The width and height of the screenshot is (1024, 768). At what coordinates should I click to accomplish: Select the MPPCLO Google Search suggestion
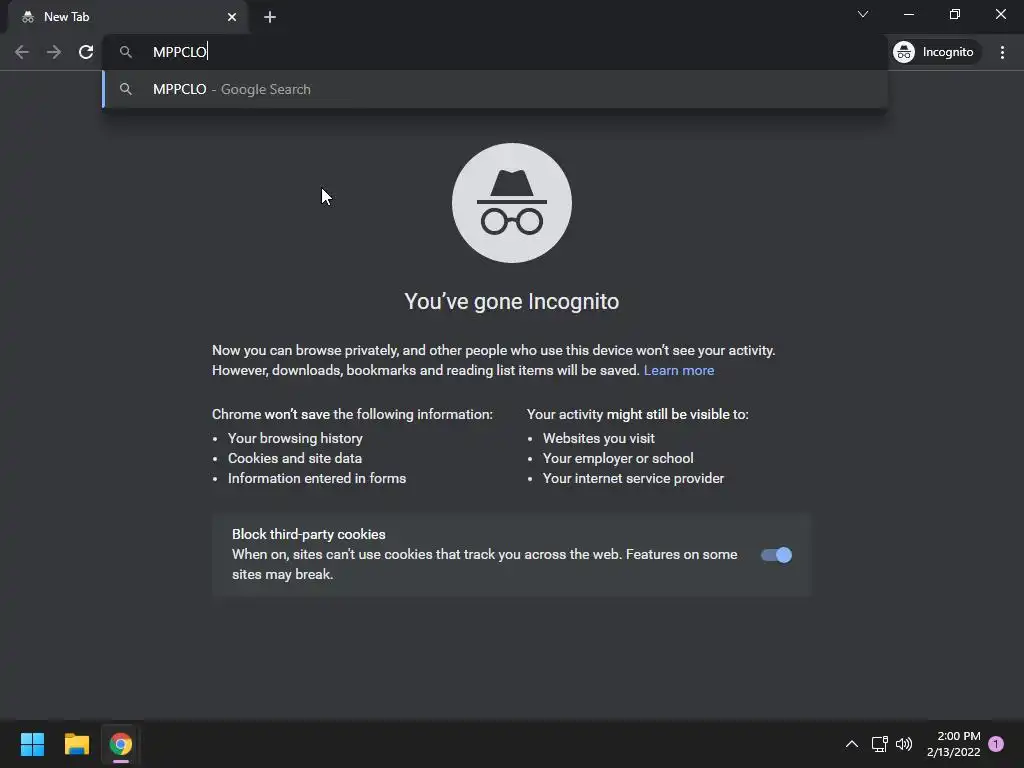494,89
